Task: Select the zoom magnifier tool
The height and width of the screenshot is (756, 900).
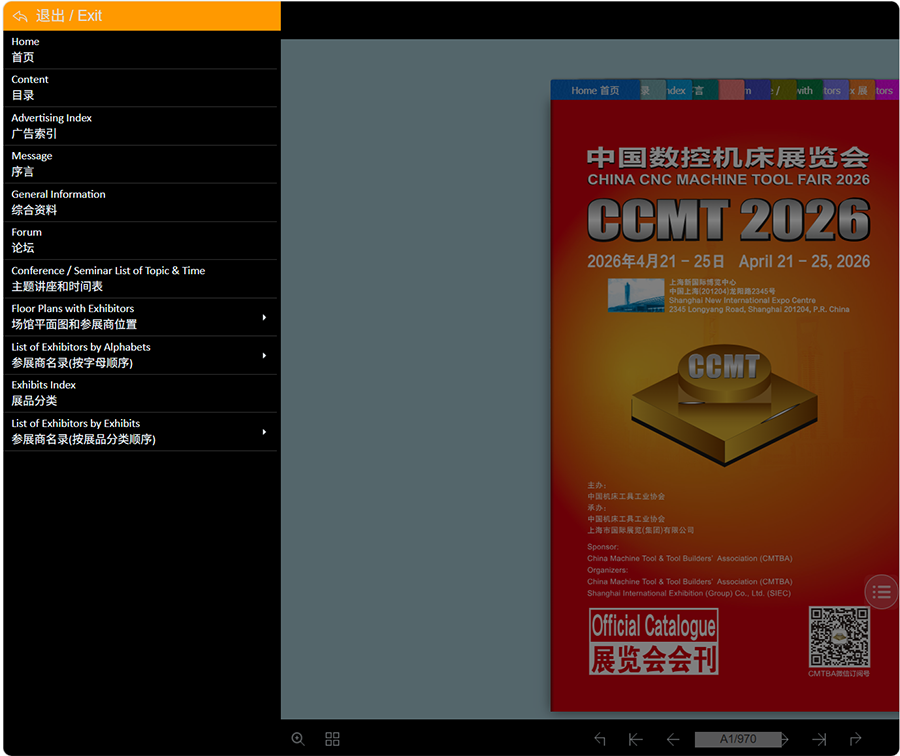Action: point(297,739)
